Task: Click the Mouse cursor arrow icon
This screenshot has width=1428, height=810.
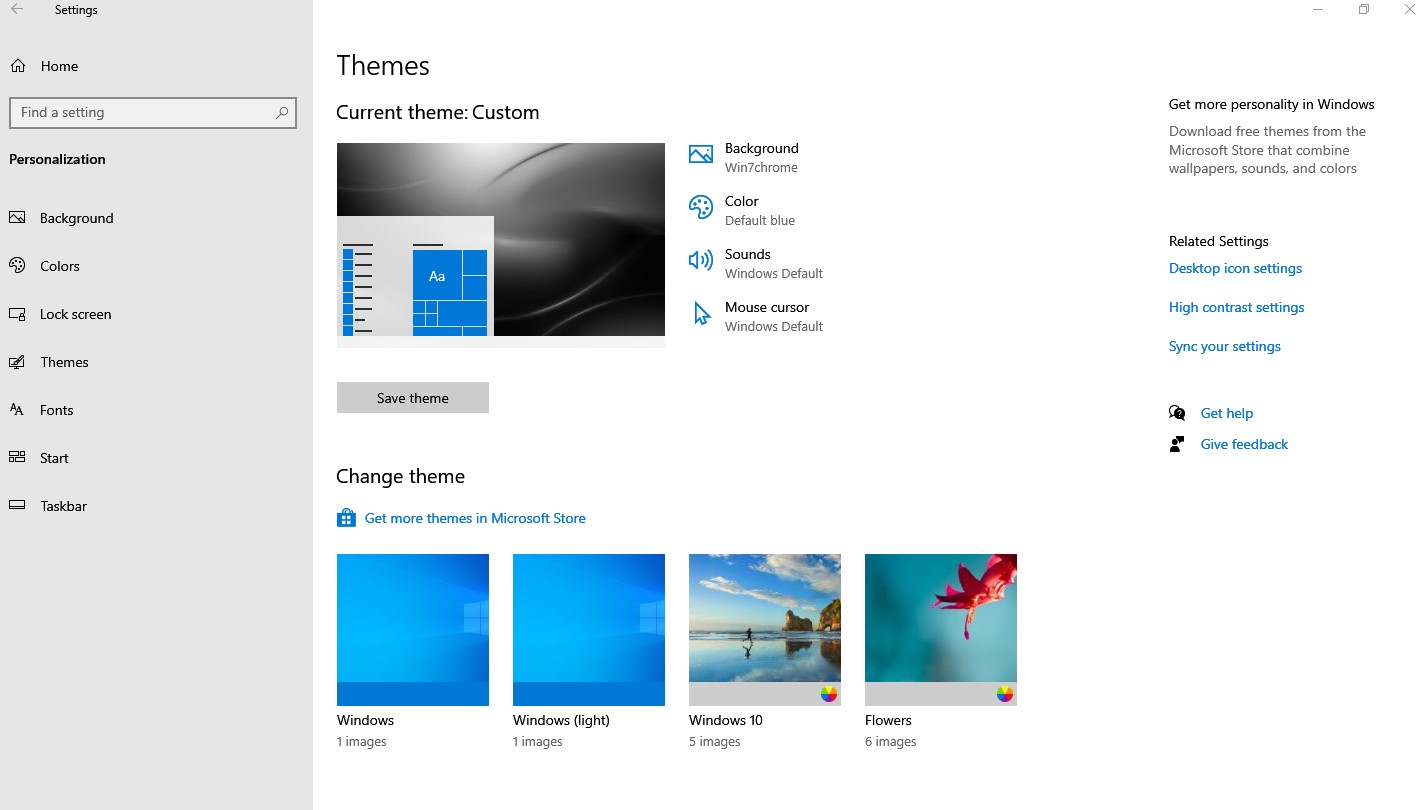Action: pos(701,314)
